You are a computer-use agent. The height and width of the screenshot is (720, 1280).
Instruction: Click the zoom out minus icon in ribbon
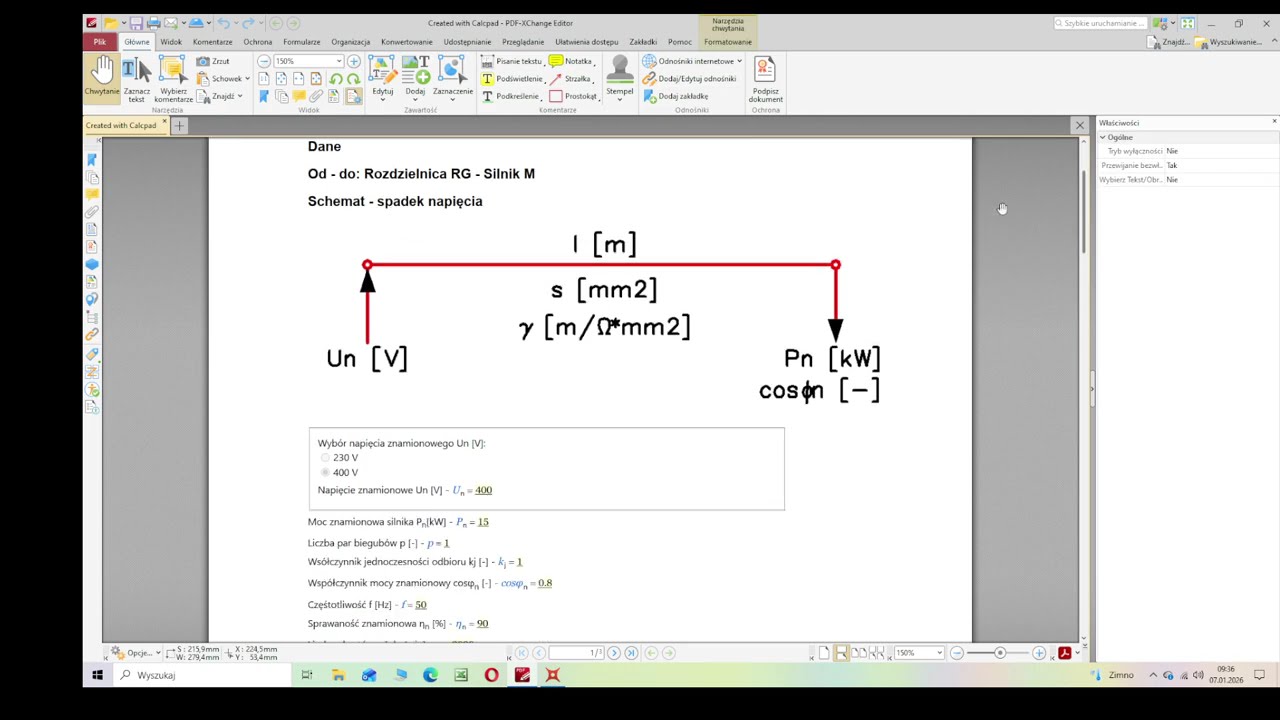click(264, 61)
